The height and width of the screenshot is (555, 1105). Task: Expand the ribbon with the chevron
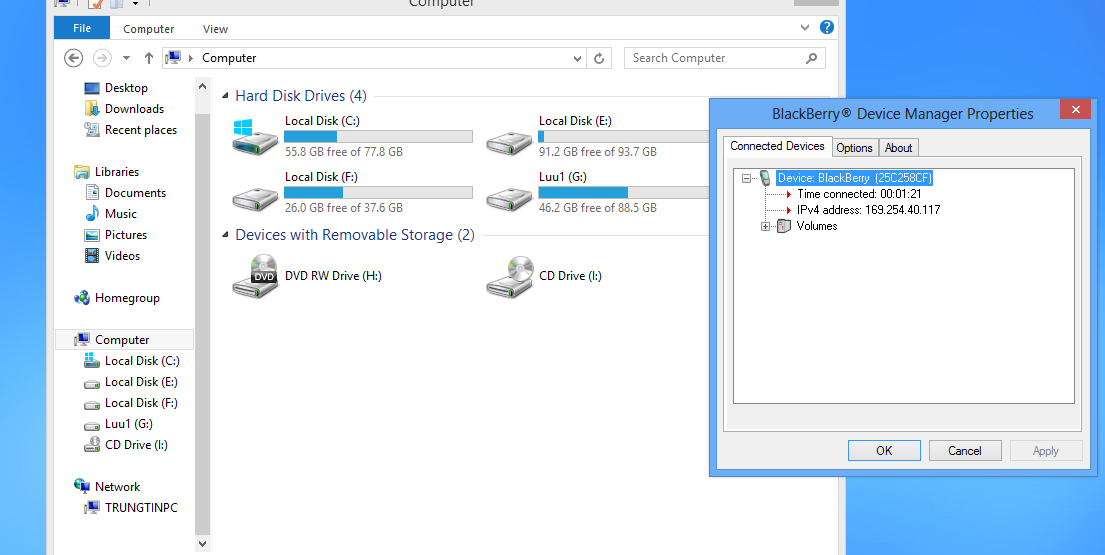tap(805, 28)
